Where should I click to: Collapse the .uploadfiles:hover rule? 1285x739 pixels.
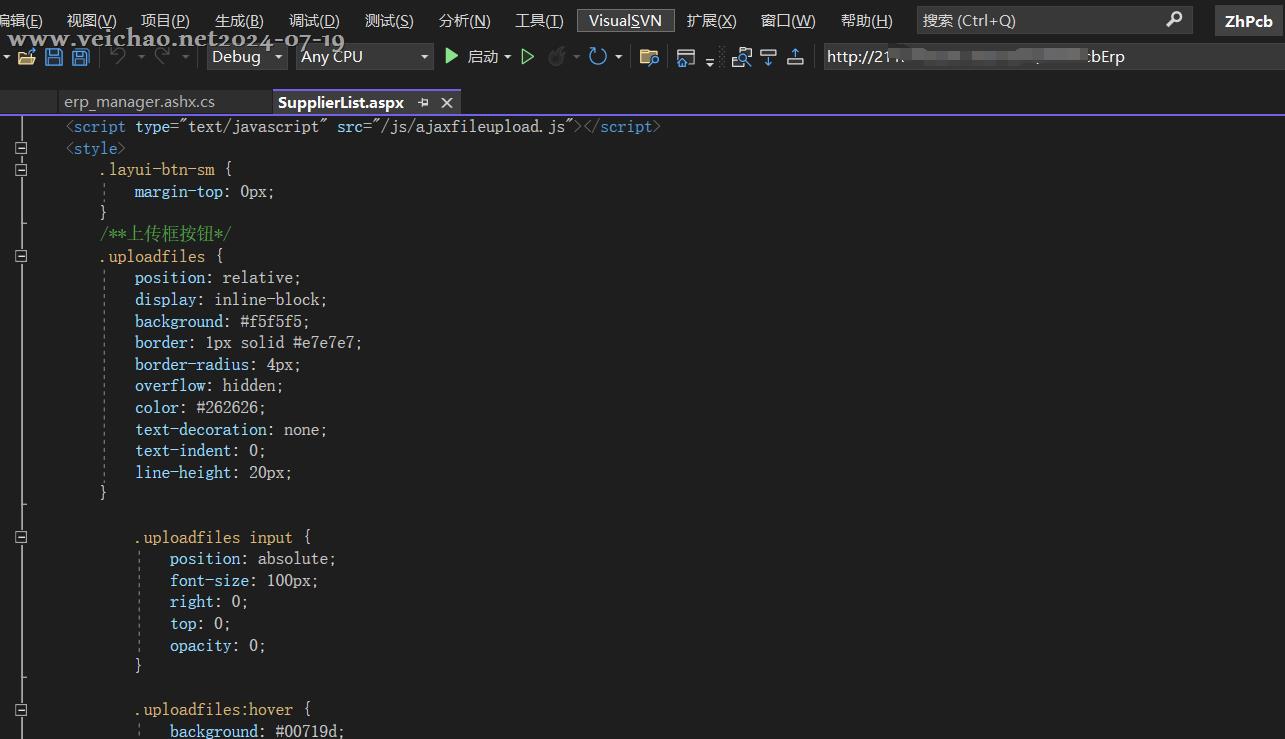(21, 710)
